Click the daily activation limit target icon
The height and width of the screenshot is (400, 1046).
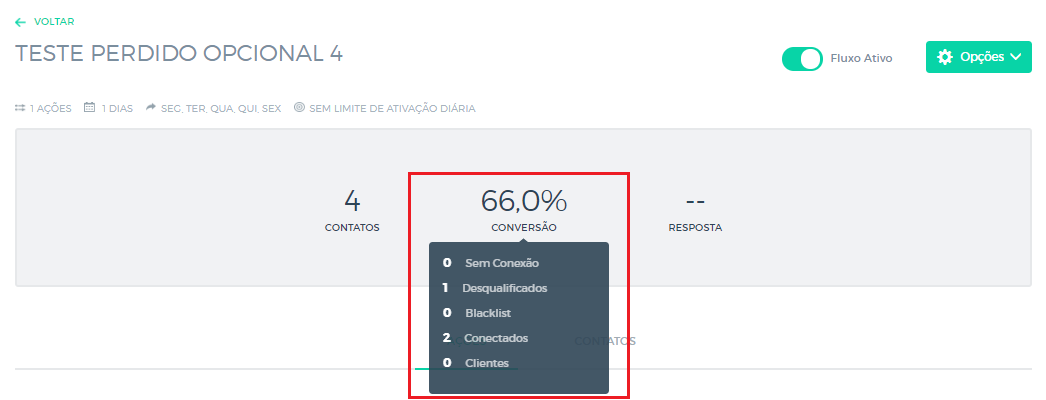click(299, 108)
